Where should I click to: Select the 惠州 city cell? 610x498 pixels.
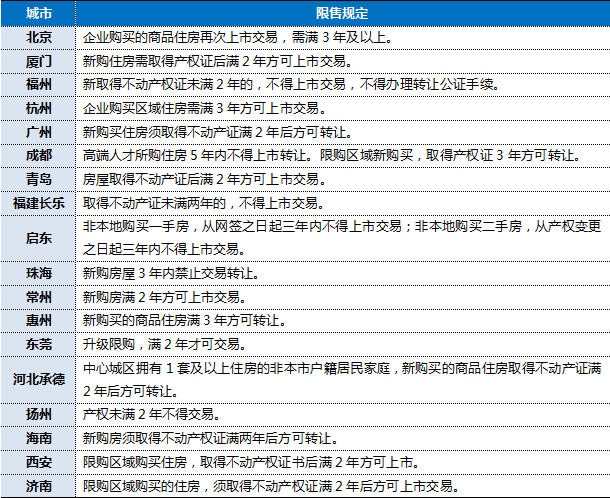tap(39, 321)
